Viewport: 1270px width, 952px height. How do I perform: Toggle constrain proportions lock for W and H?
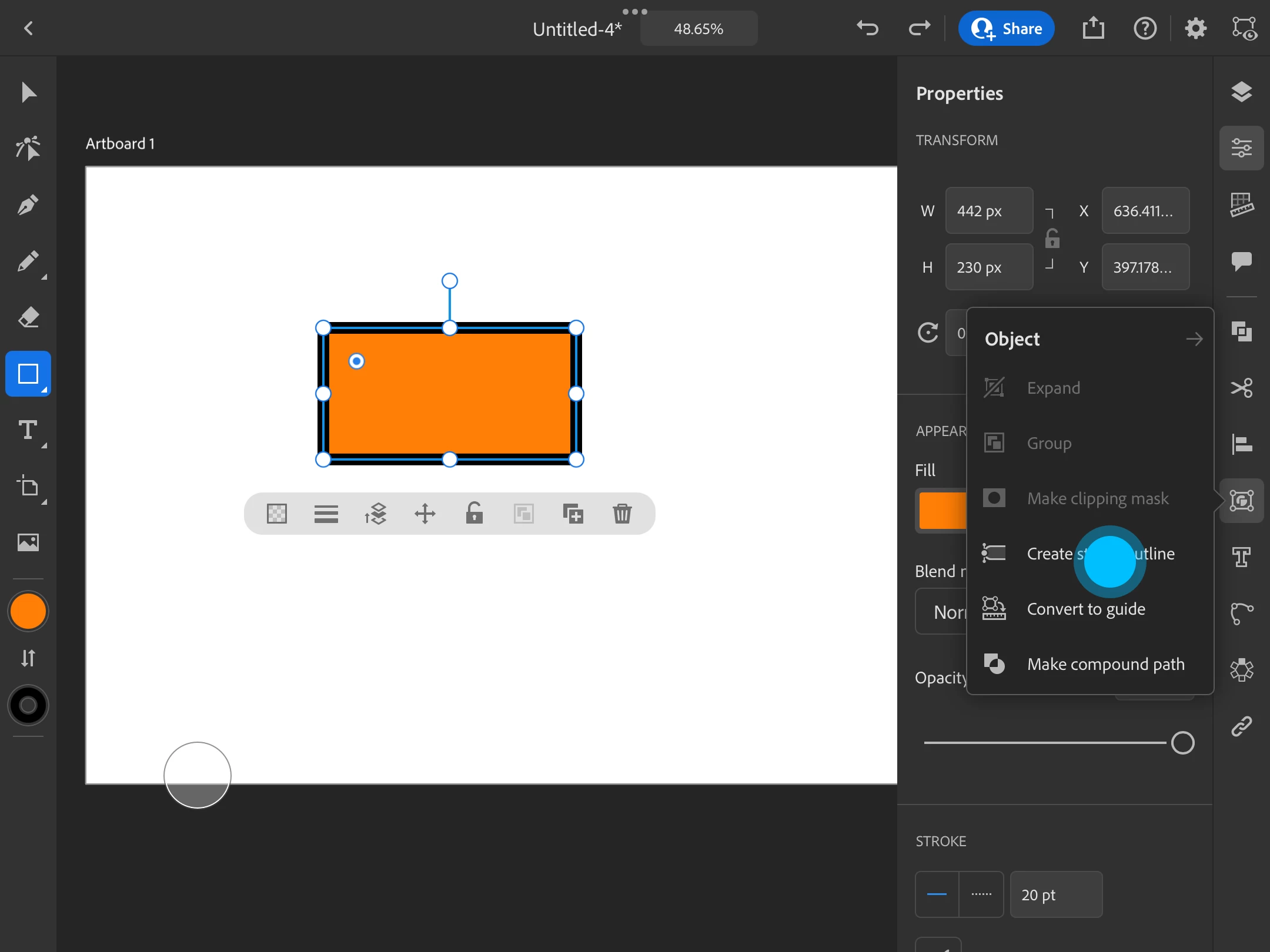1052,239
